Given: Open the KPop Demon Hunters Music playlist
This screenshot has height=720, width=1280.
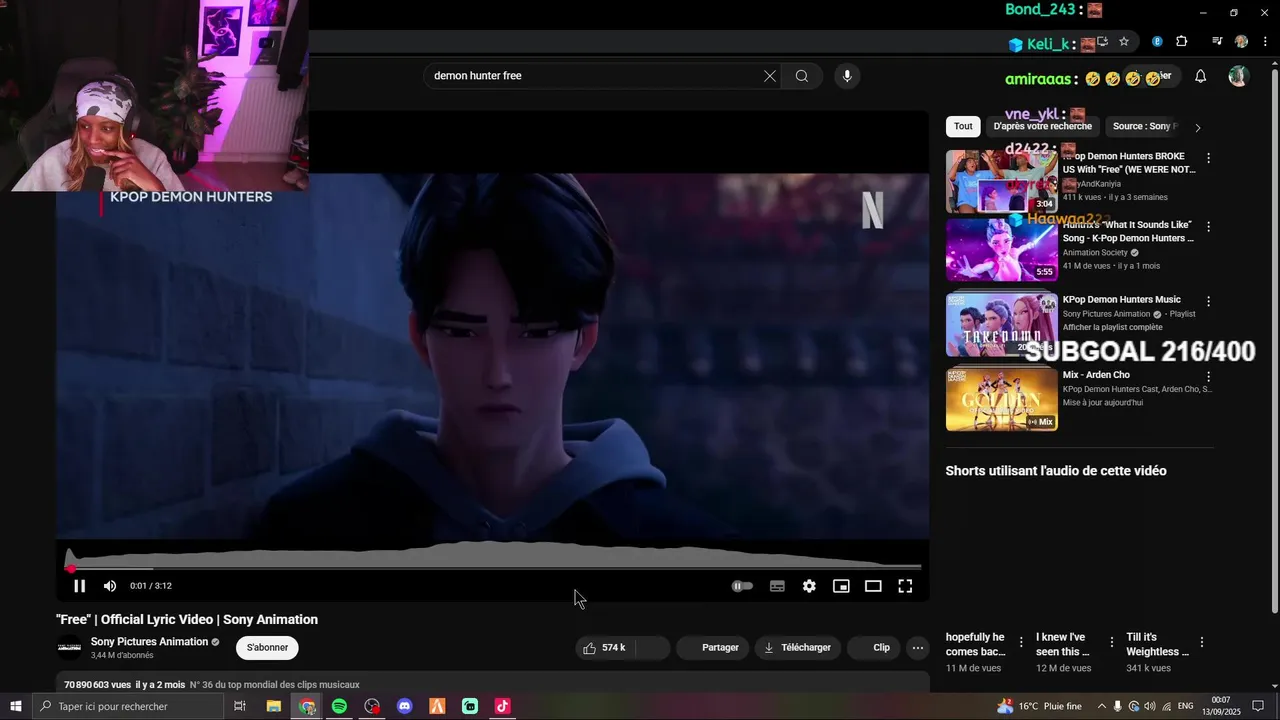Looking at the screenshot, I should 1002,324.
